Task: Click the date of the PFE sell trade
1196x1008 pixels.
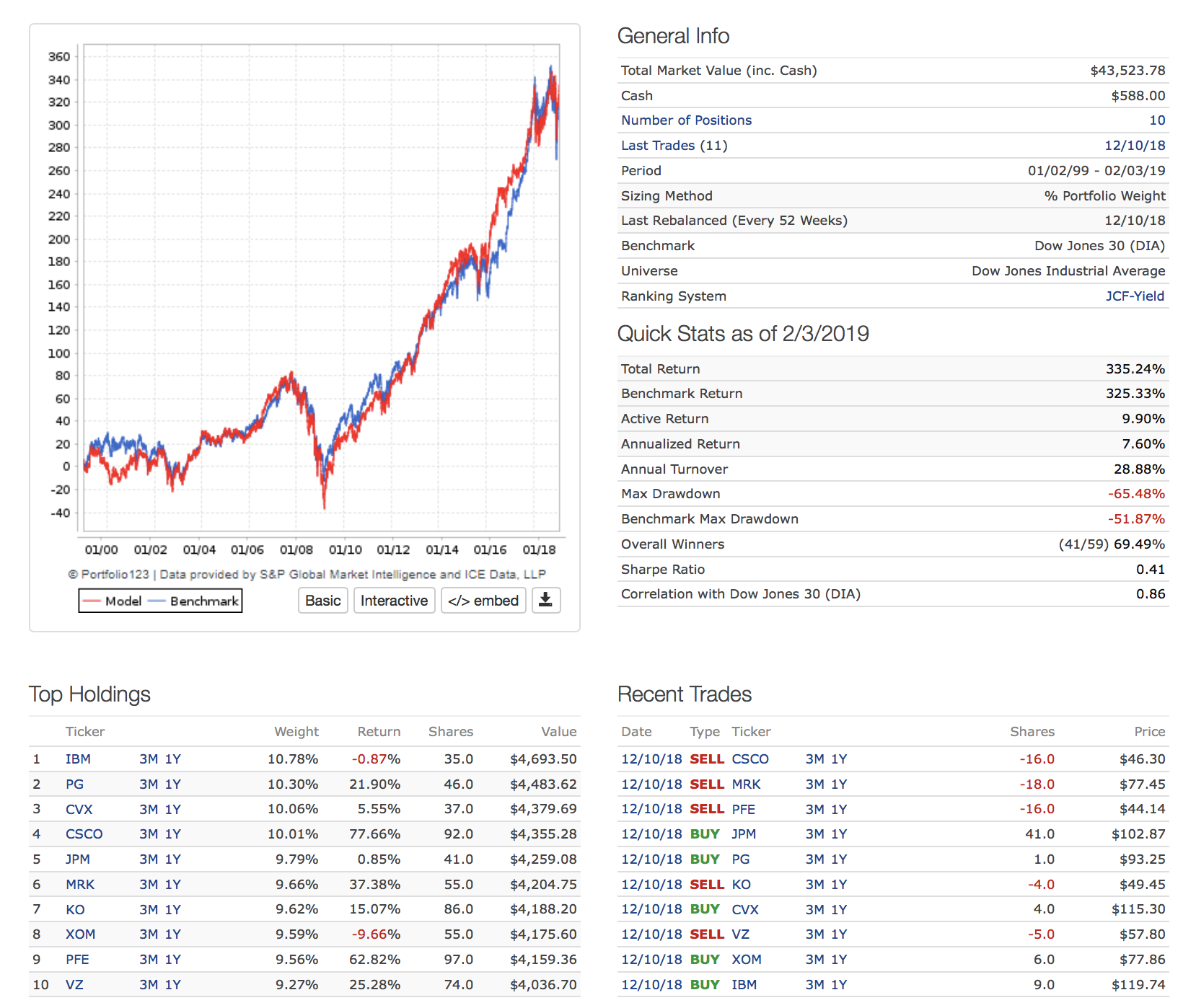Action: [651, 810]
